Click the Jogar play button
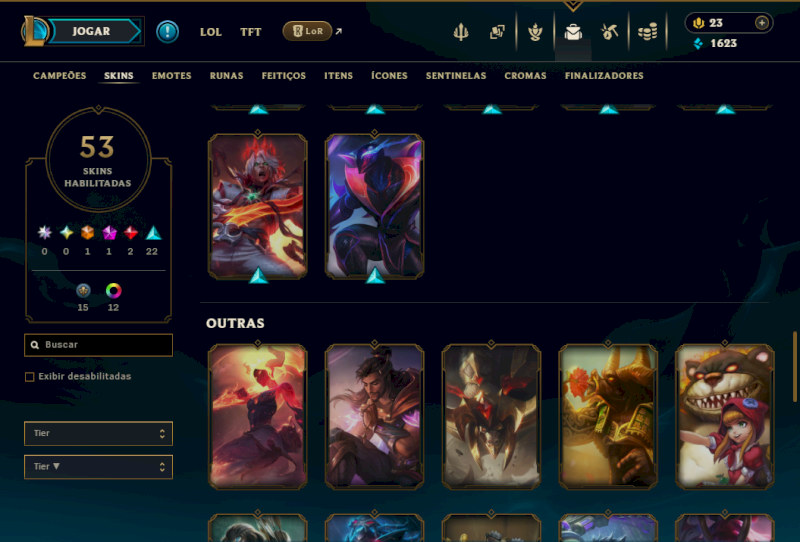This screenshot has height=542, width=800. [91, 31]
